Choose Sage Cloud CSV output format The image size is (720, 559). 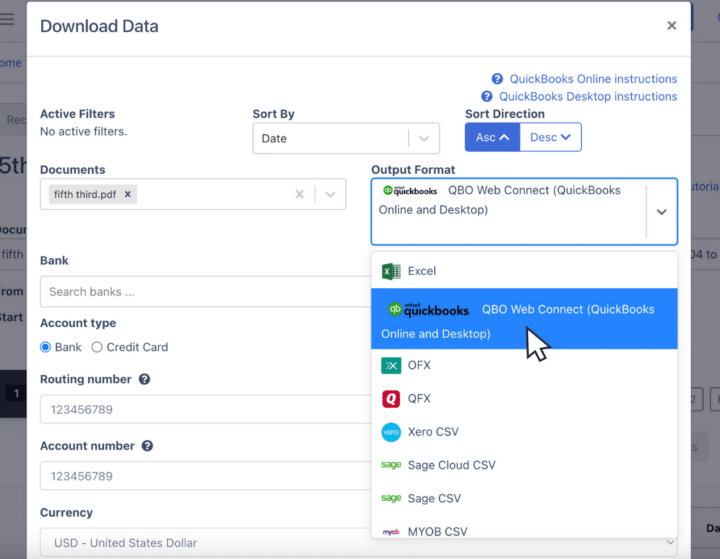point(524,465)
